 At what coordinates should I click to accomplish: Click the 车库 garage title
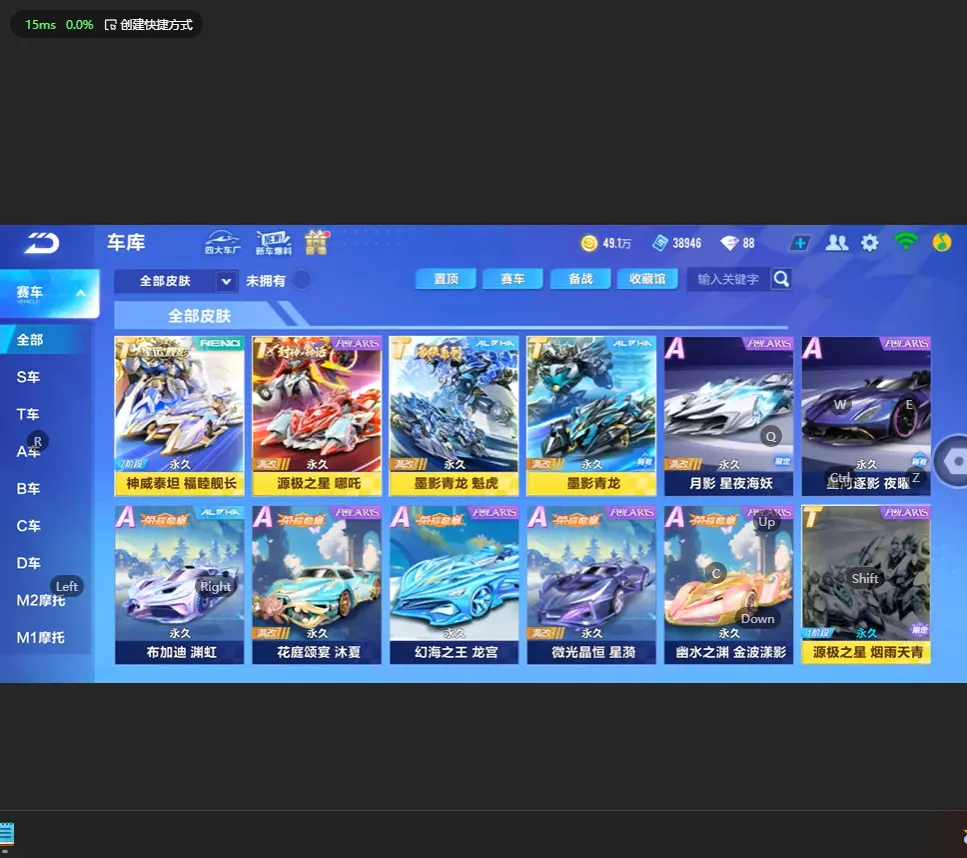tap(126, 242)
